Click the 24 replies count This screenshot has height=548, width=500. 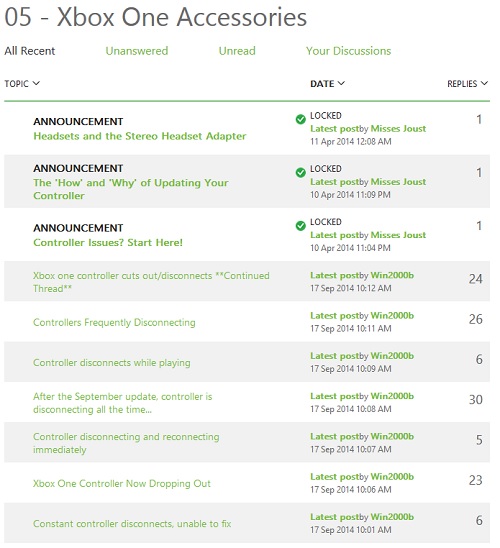[476, 279]
